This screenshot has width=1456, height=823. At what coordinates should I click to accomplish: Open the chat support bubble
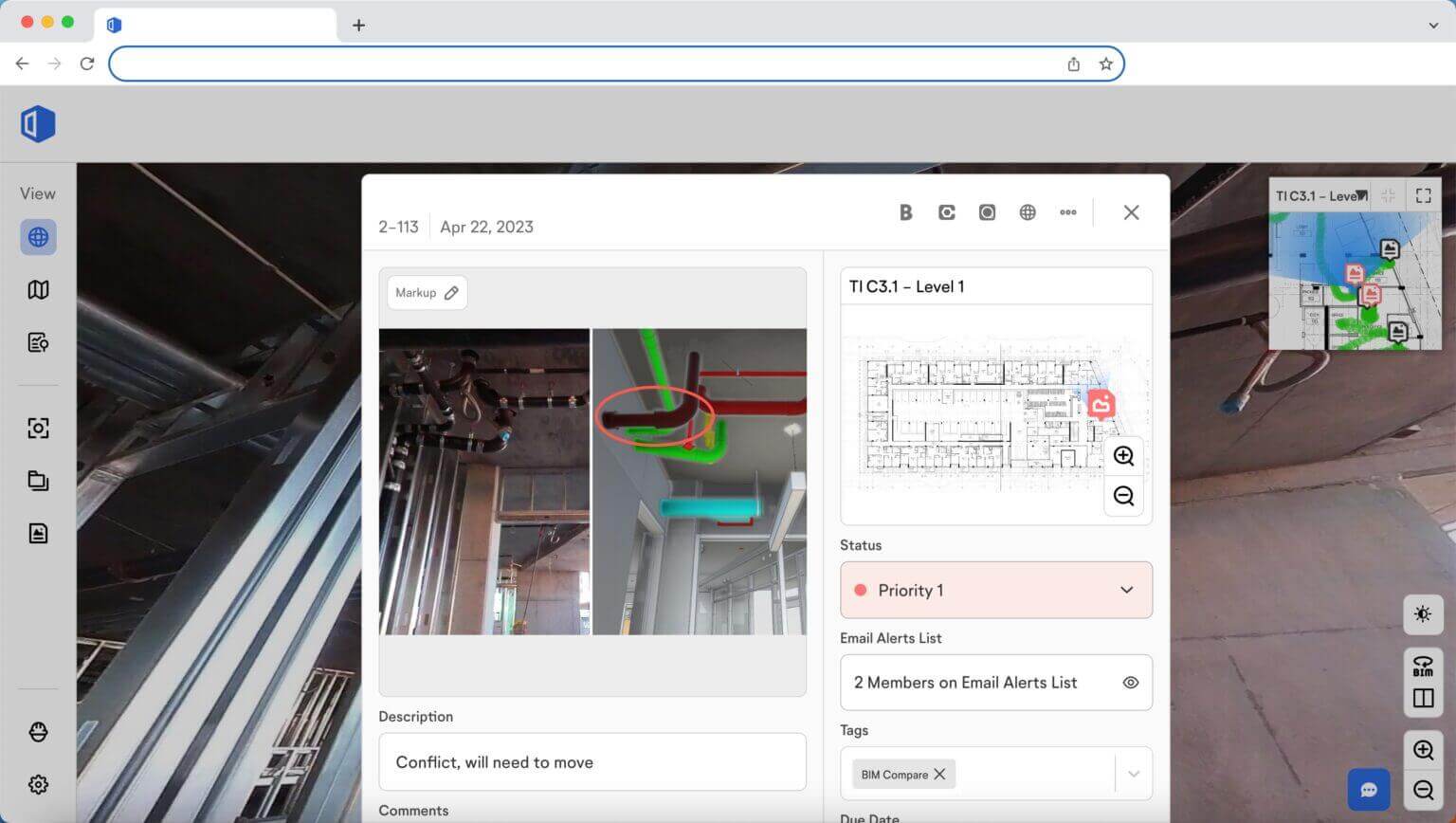(x=1368, y=790)
